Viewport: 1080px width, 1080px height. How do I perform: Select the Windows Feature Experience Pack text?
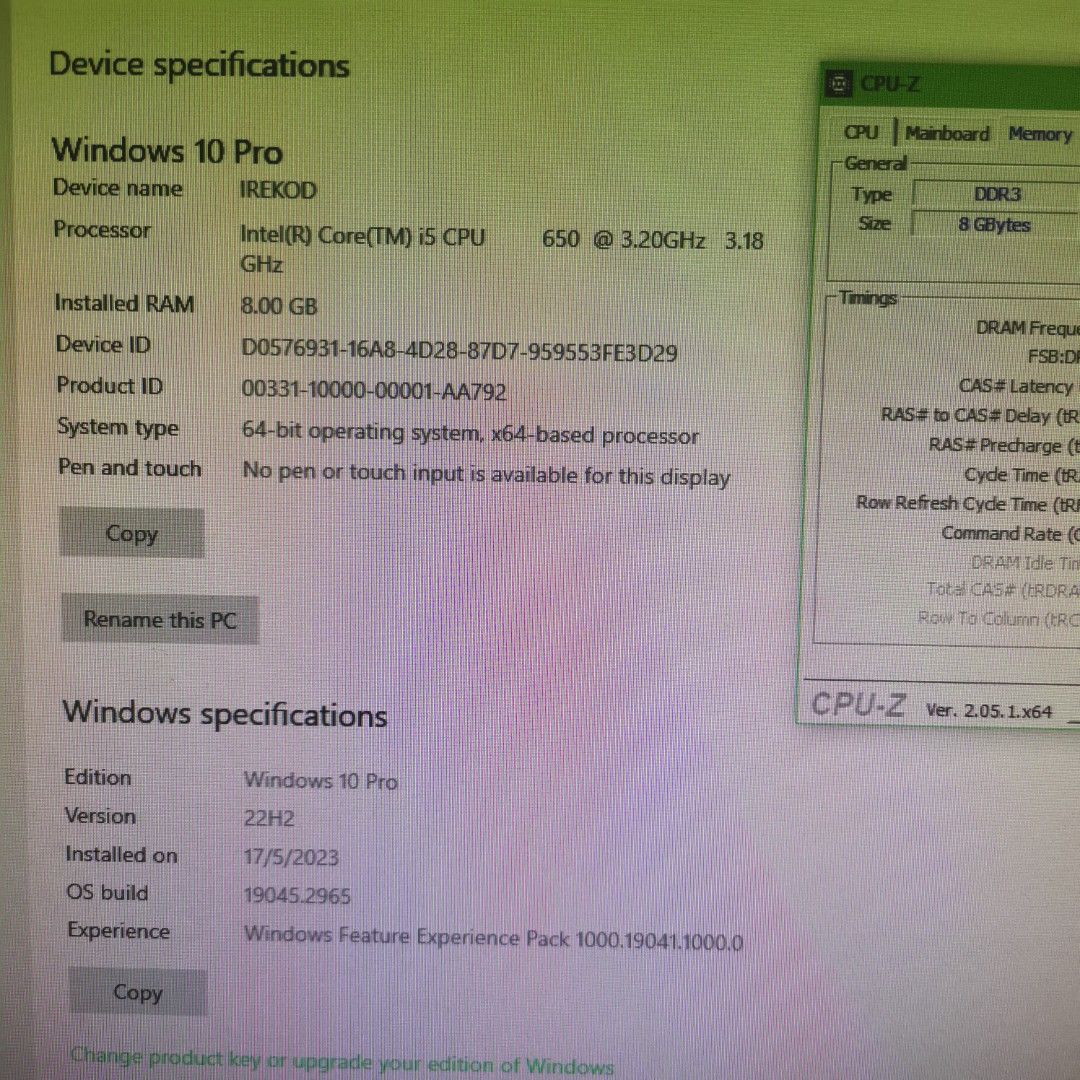pyautogui.click(x=493, y=938)
